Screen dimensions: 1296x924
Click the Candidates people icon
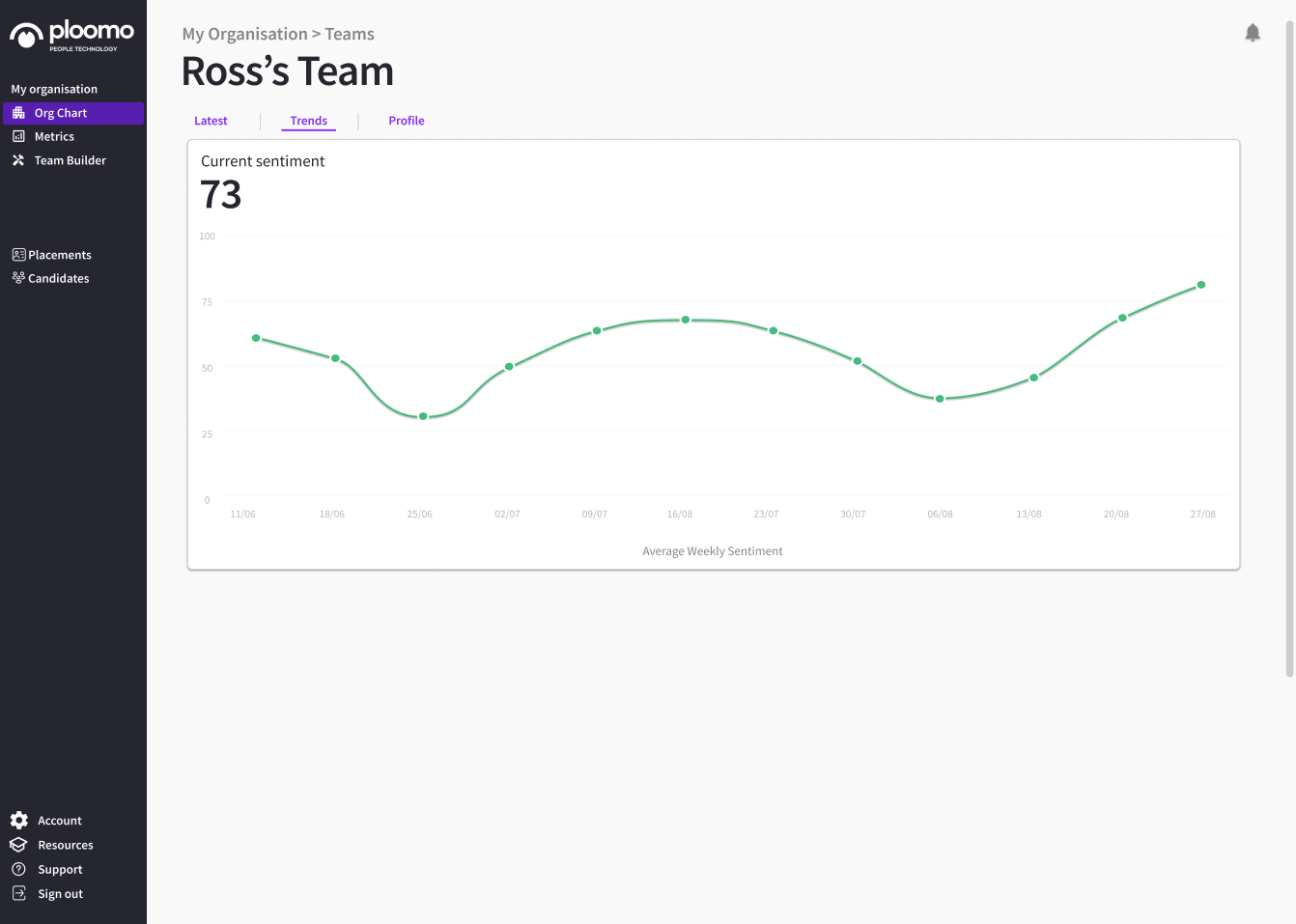click(x=18, y=278)
